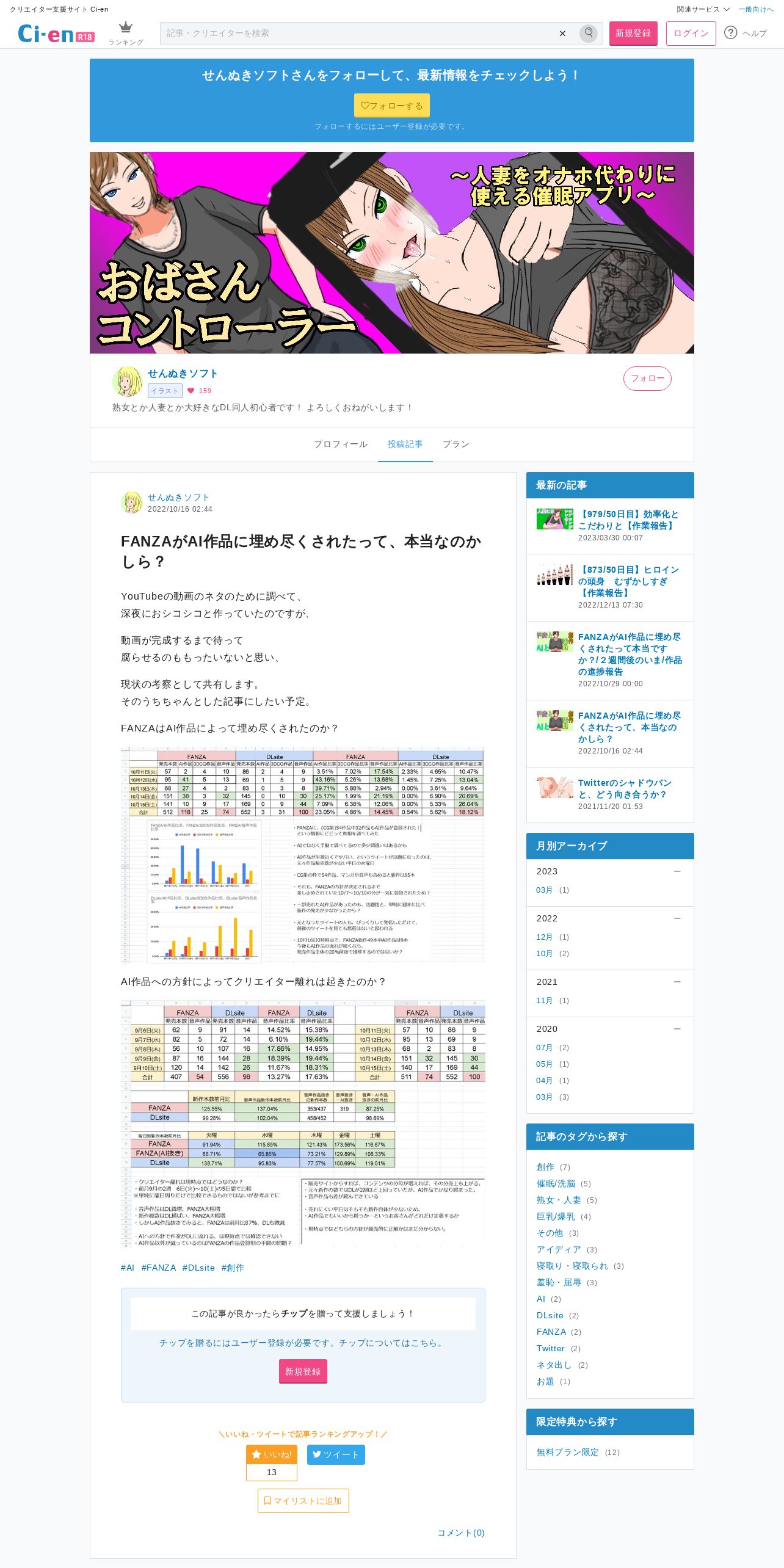The height and width of the screenshot is (1568, 784).
Task: Open the second spreadsheet image about クリエイター離れ
Action: point(303,1123)
